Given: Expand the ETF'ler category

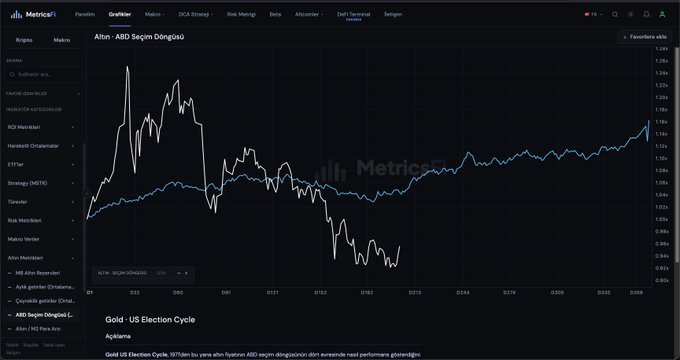Looking at the screenshot, I should point(41,164).
